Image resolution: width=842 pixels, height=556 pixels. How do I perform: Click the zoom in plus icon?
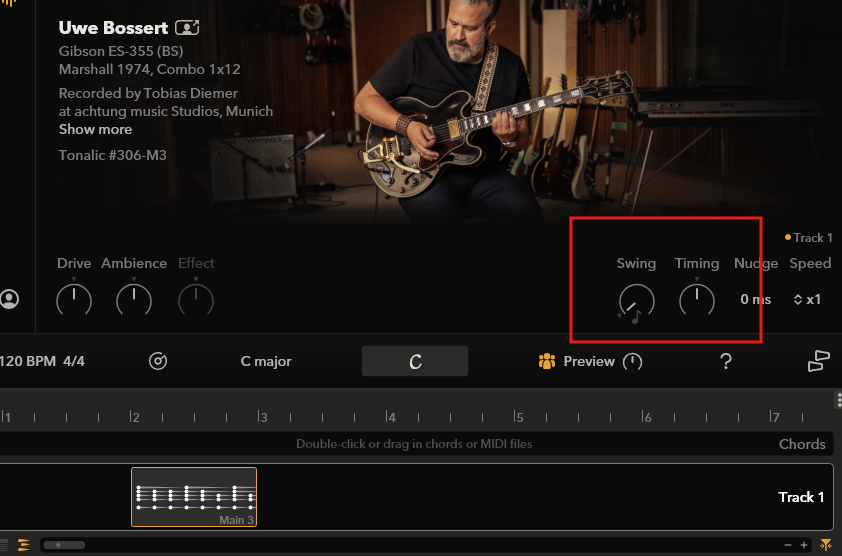804,545
